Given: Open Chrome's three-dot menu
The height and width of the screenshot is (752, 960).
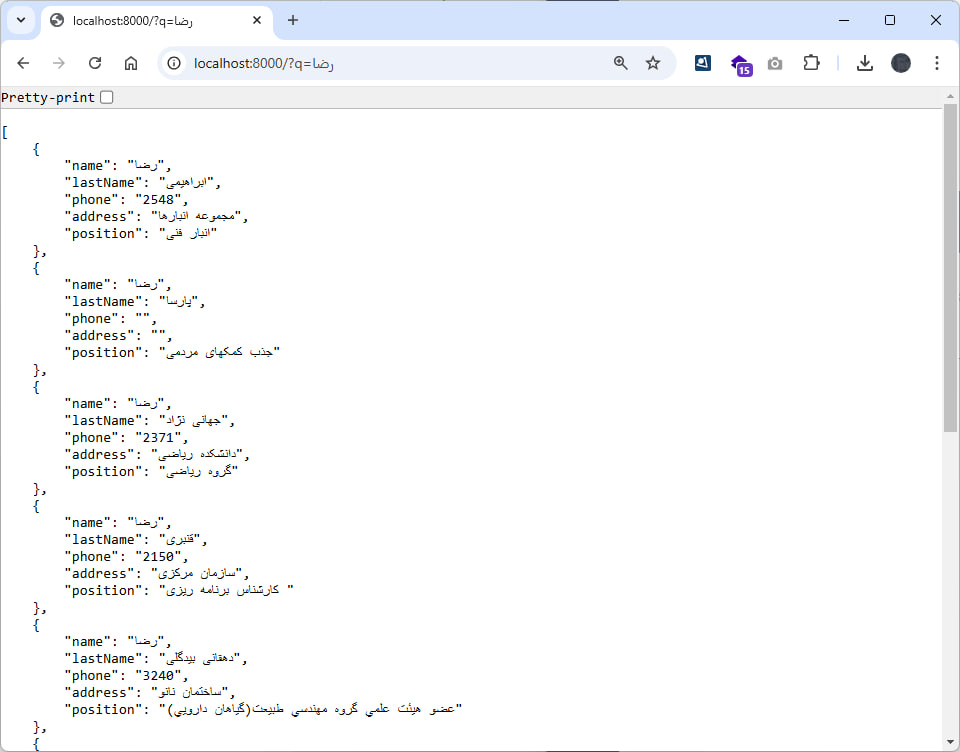Looking at the screenshot, I should [x=937, y=63].
